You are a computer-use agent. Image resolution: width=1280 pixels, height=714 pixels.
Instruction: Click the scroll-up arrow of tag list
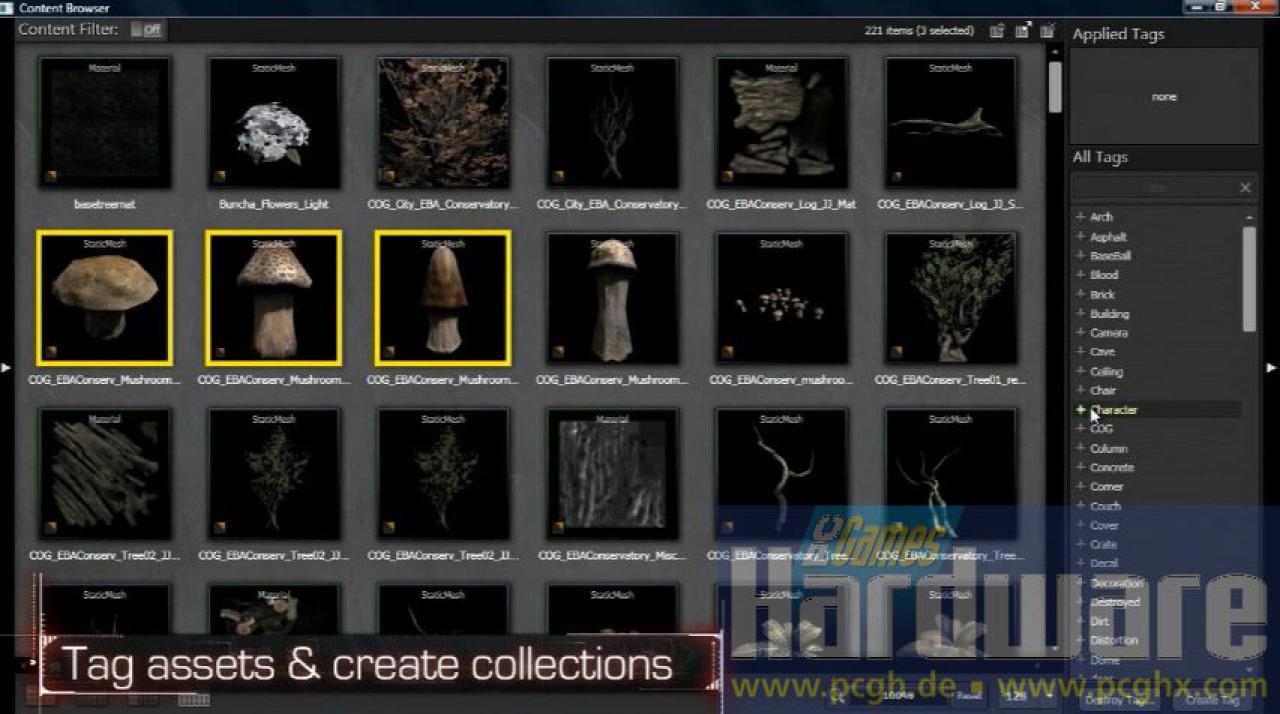tap(1249, 217)
